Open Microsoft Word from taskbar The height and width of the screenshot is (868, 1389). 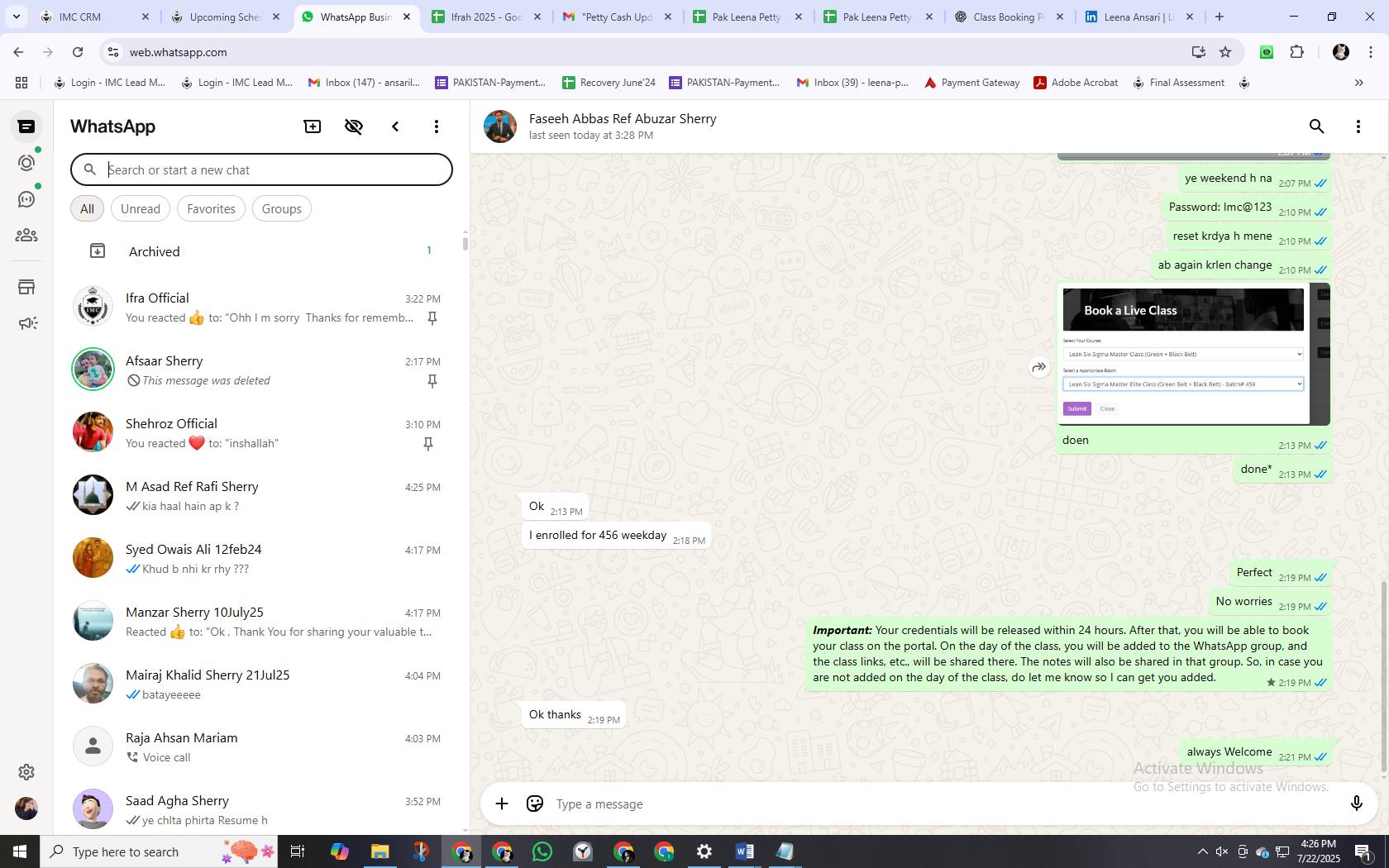(744, 851)
